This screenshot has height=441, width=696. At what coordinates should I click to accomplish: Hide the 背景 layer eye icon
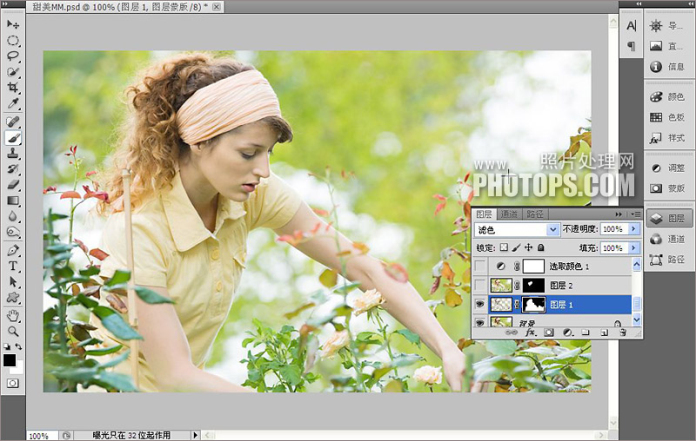(480, 322)
